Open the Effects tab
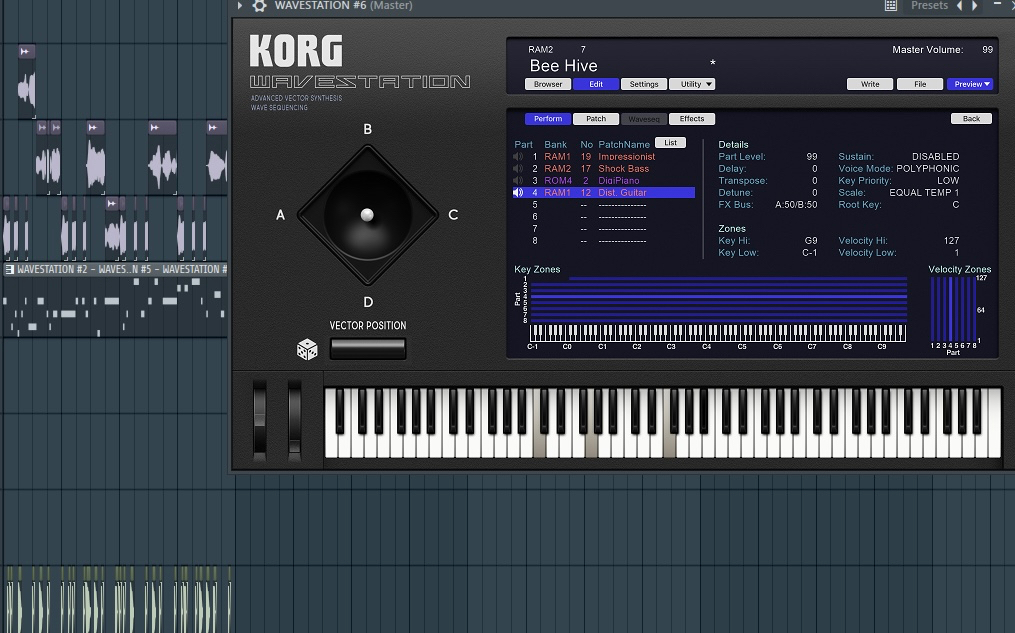 (x=692, y=119)
